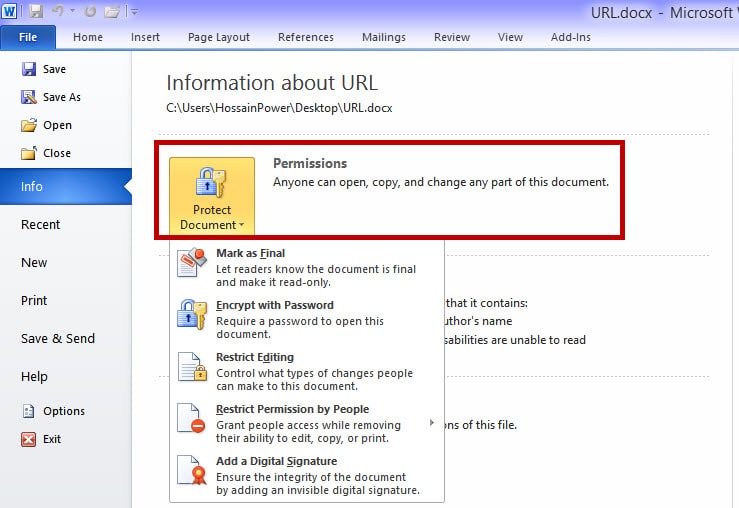Viewport: 739px width, 508px height.
Task: Click the Restrict Editing document icon
Action: [191, 366]
